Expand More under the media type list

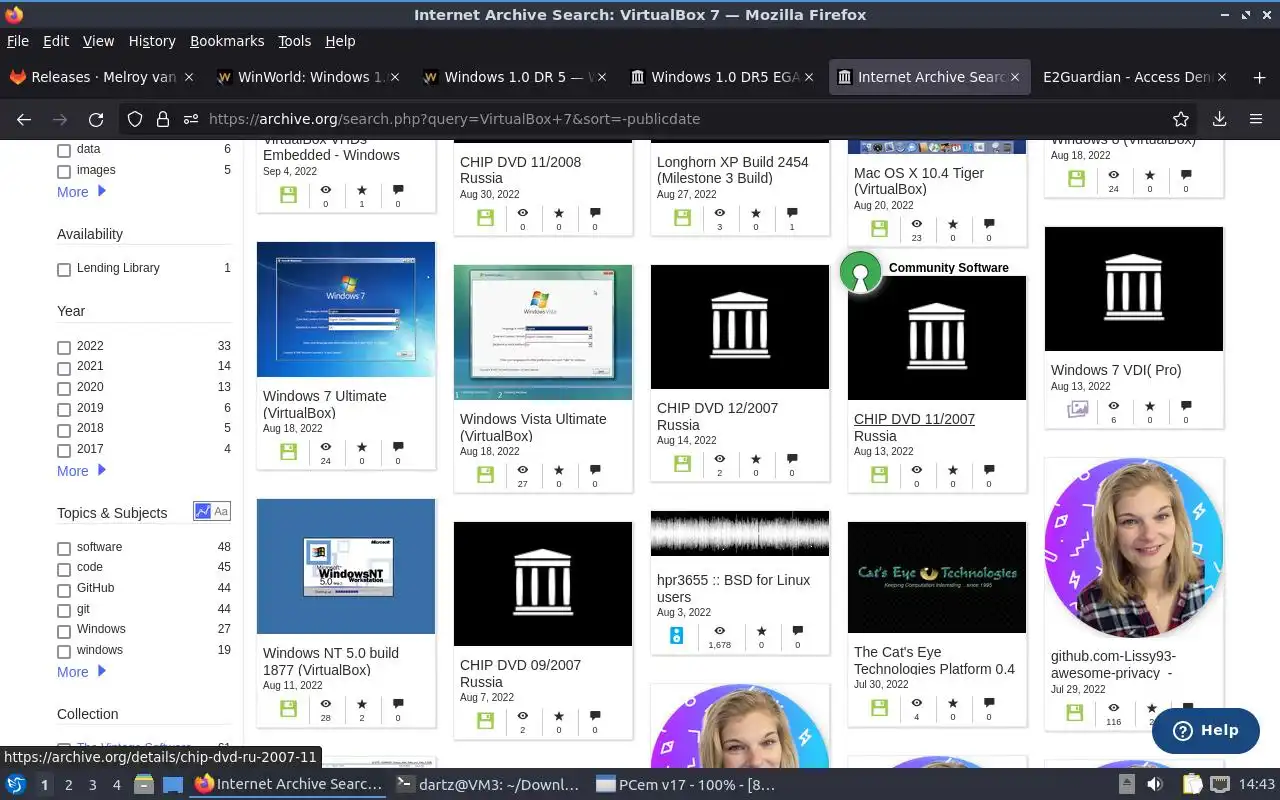point(81,192)
